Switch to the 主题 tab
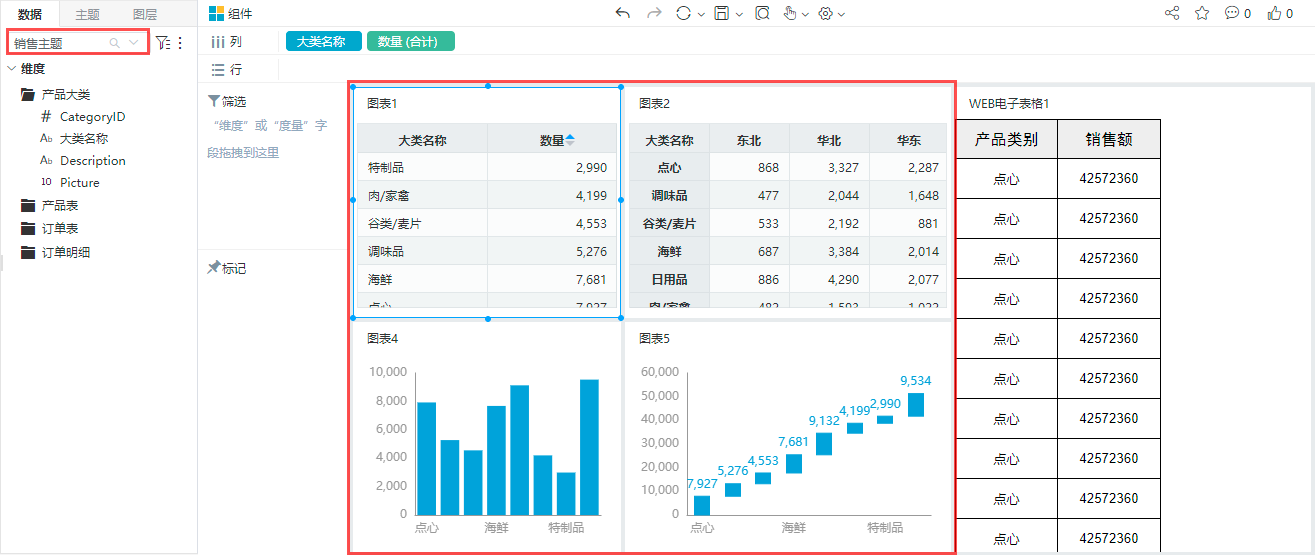 tap(87, 14)
